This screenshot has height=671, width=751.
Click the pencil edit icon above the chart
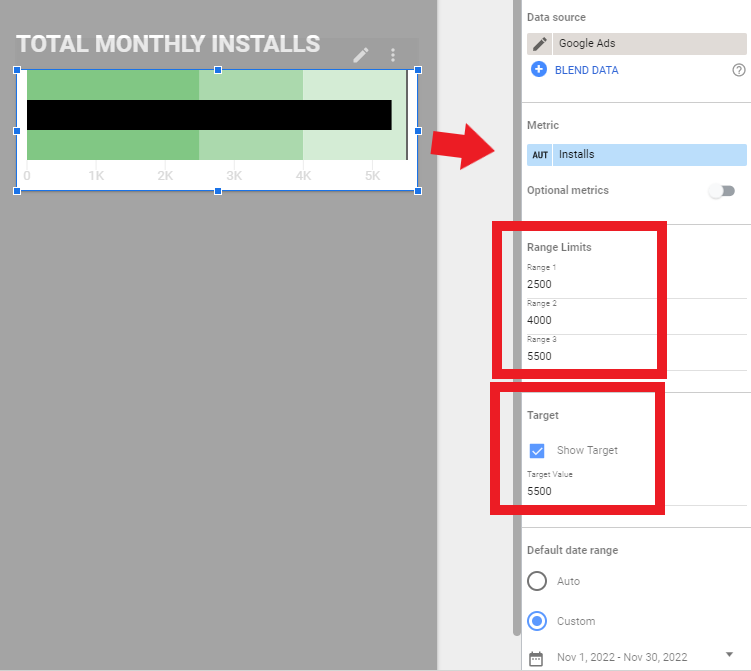(361, 55)
